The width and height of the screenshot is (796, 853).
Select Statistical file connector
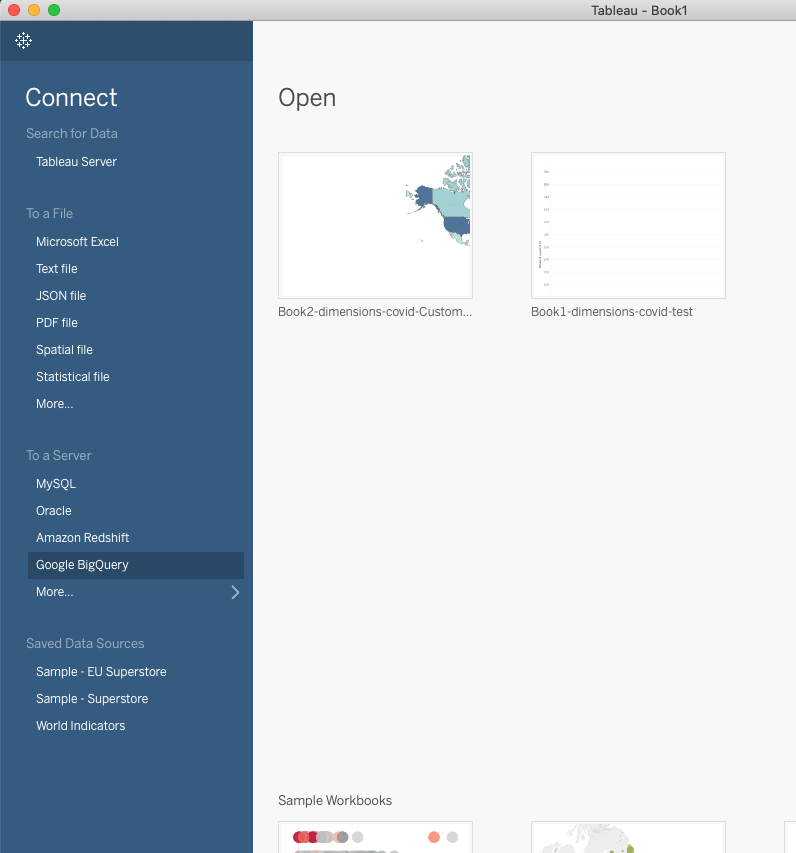pos(72,376)
